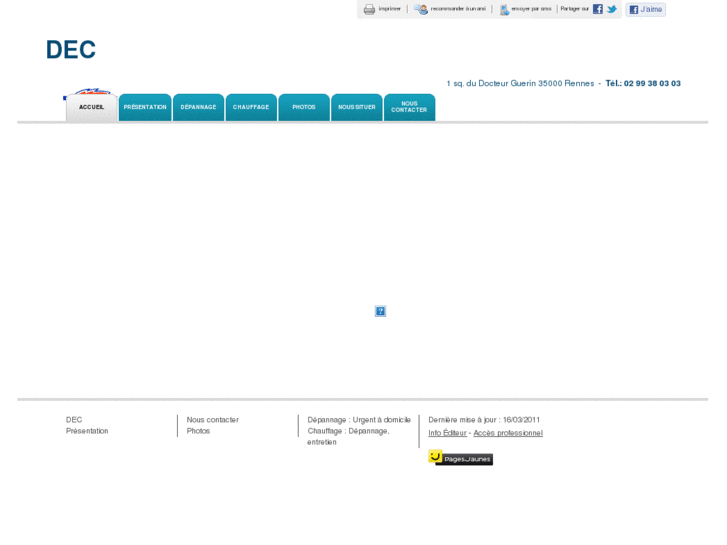Click the address 1 sq. du Docteur Guerin
Image resolution: width=727 pixels, height=545 pixels.
520,83
